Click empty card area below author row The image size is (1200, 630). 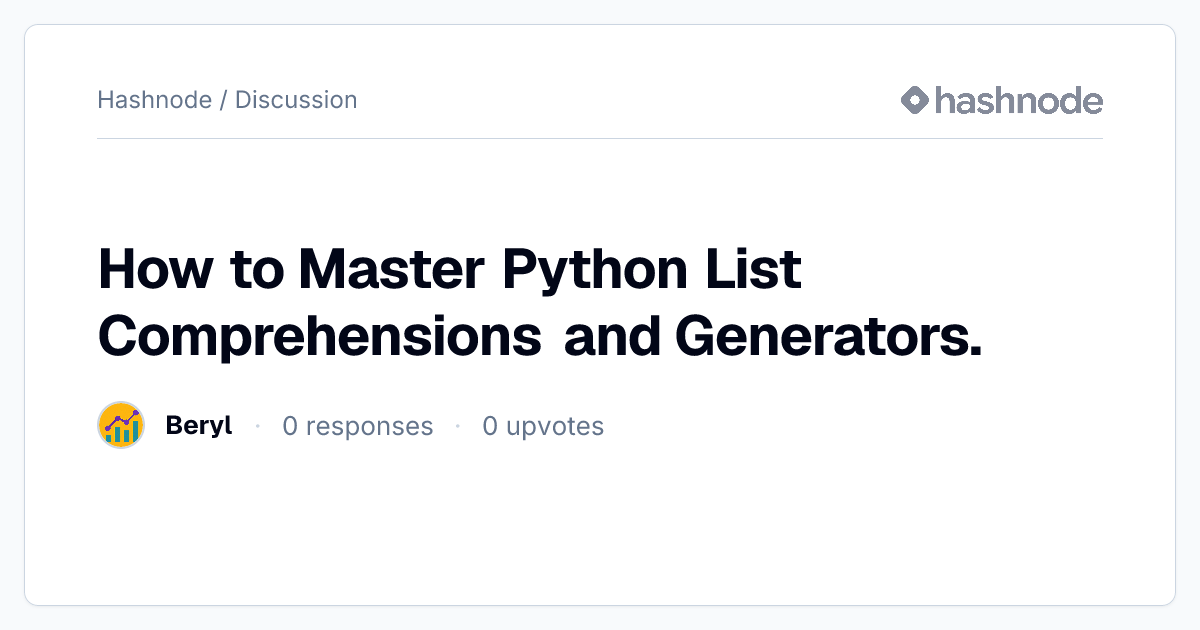coord(600,525)
